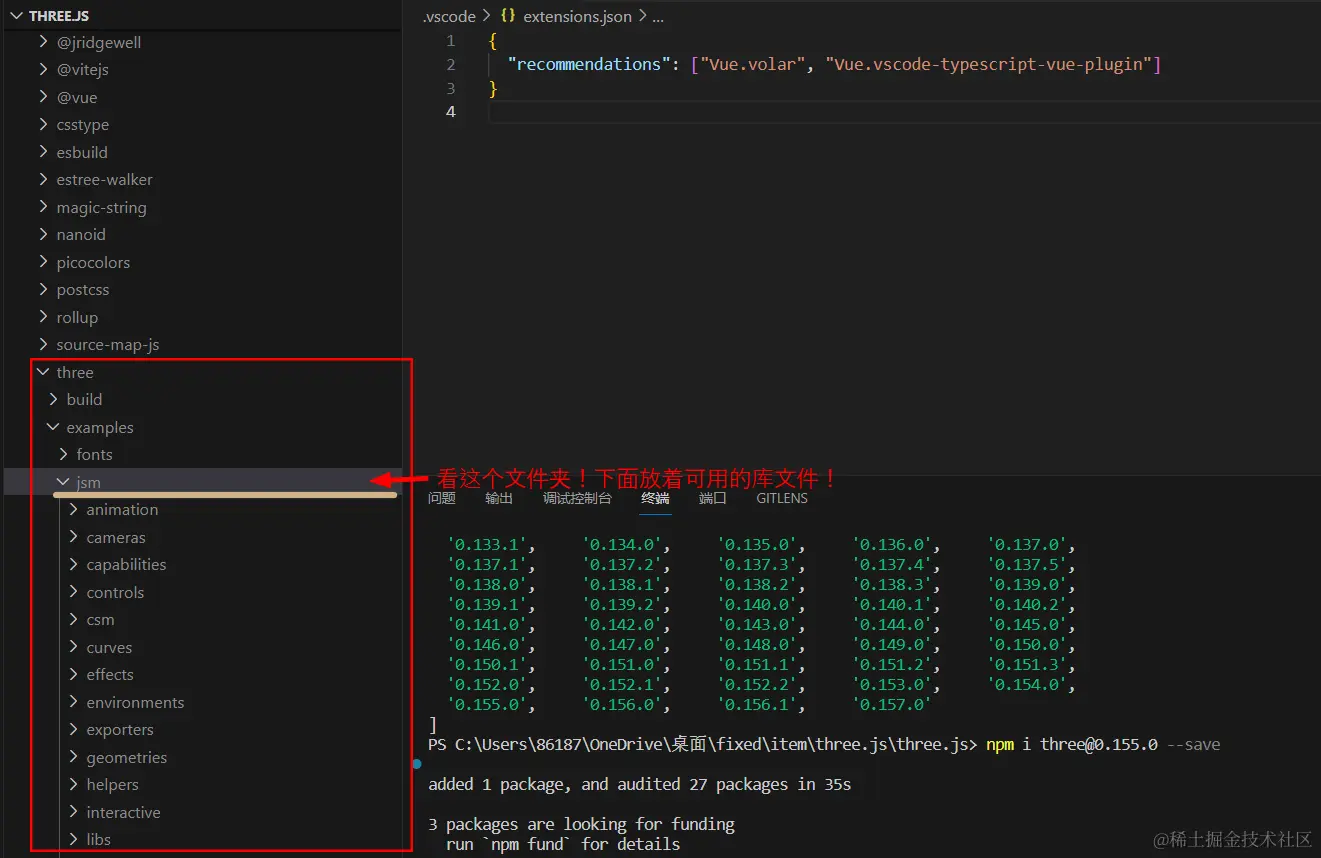The width and height of the screenshot is (1321, 858).
Task: Click "npm i three@0.155.0 --save" command text
Action: pyautogui.click(x=1103, y=745)
